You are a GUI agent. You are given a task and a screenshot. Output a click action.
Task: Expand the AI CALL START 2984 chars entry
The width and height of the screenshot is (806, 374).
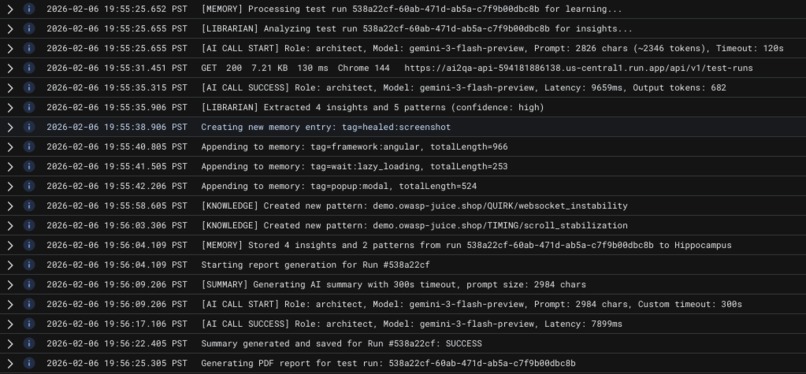tap(10, 304)
